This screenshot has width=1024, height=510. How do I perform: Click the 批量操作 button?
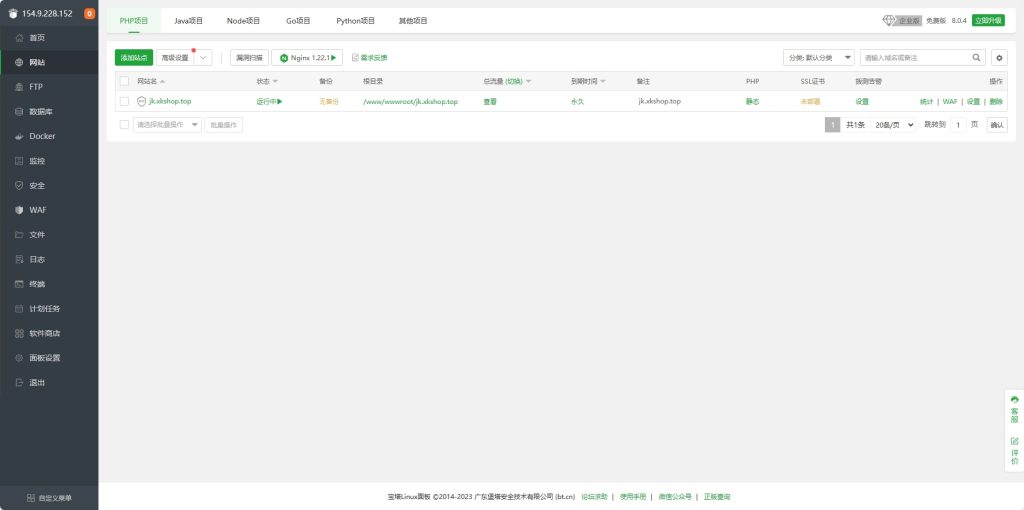pyautogui.click(x=223, y=125)
